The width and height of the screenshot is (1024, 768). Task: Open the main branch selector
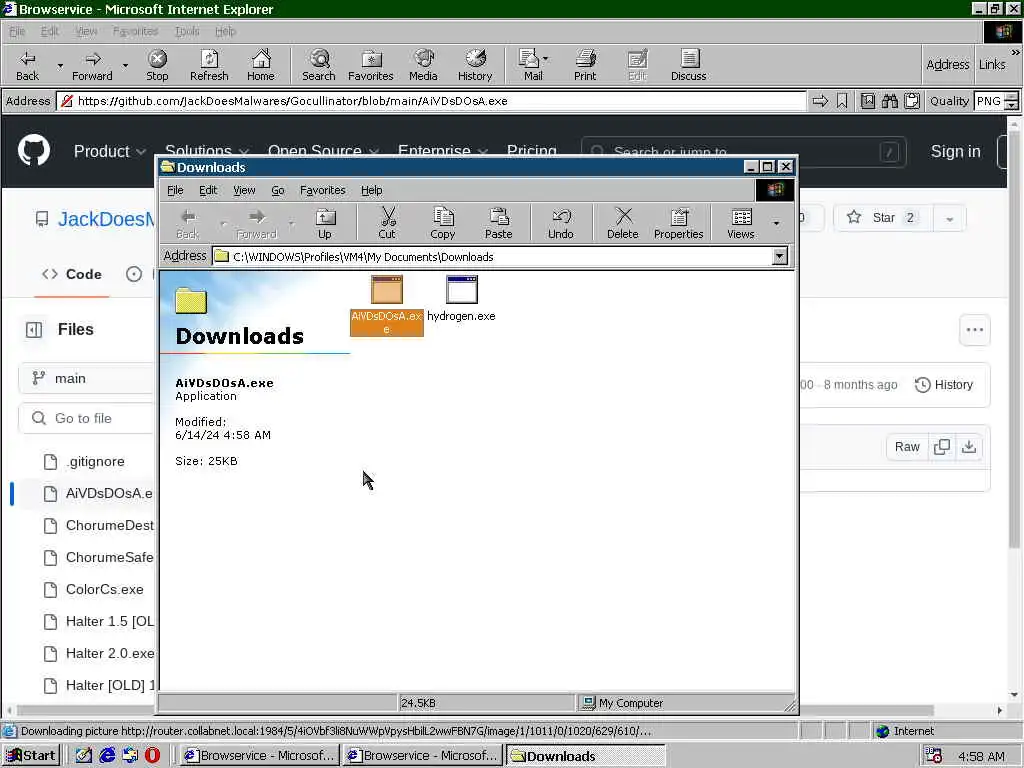(x=86, y=379)
